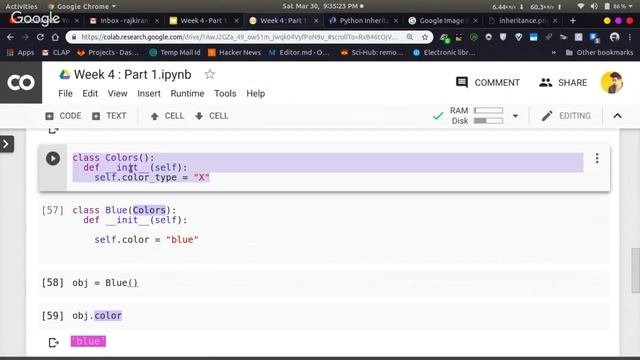Image resolution: width=640 pixels, height=360 pixels.
Task: Run the Colors class cell
Action: (53, 158)
